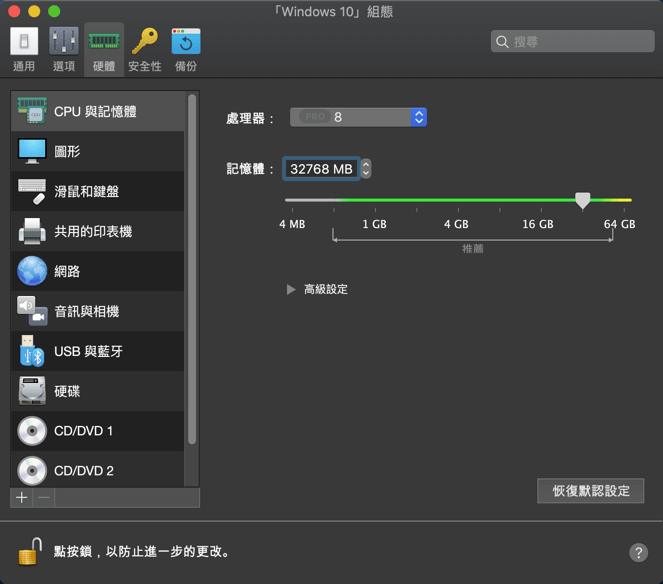Select the 圖形 row text
The height and width of the screenshot is (584, 663).
point(67,151)
